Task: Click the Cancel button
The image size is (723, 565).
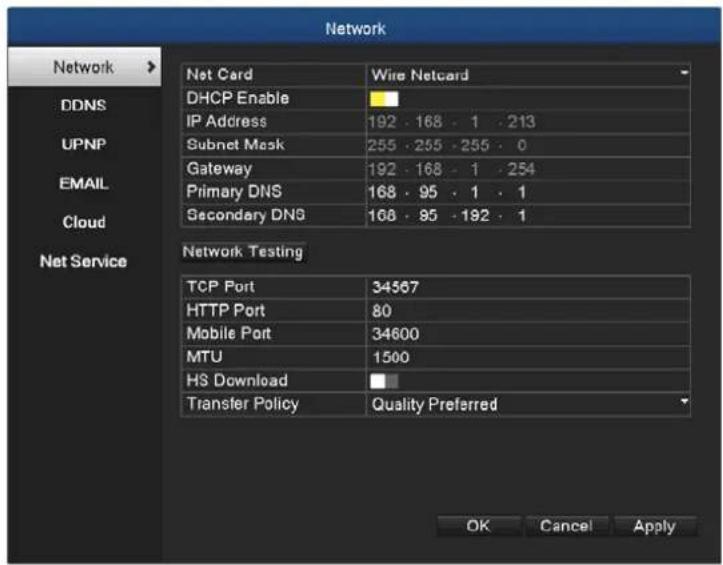Action: (566, 526)
